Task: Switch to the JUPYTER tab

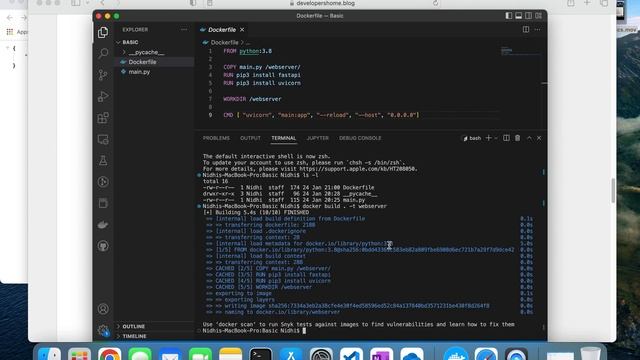Action: pos(318,138)
